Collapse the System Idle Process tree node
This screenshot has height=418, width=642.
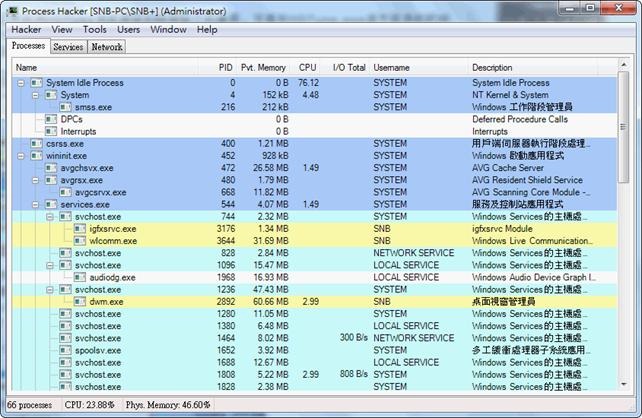22,83
